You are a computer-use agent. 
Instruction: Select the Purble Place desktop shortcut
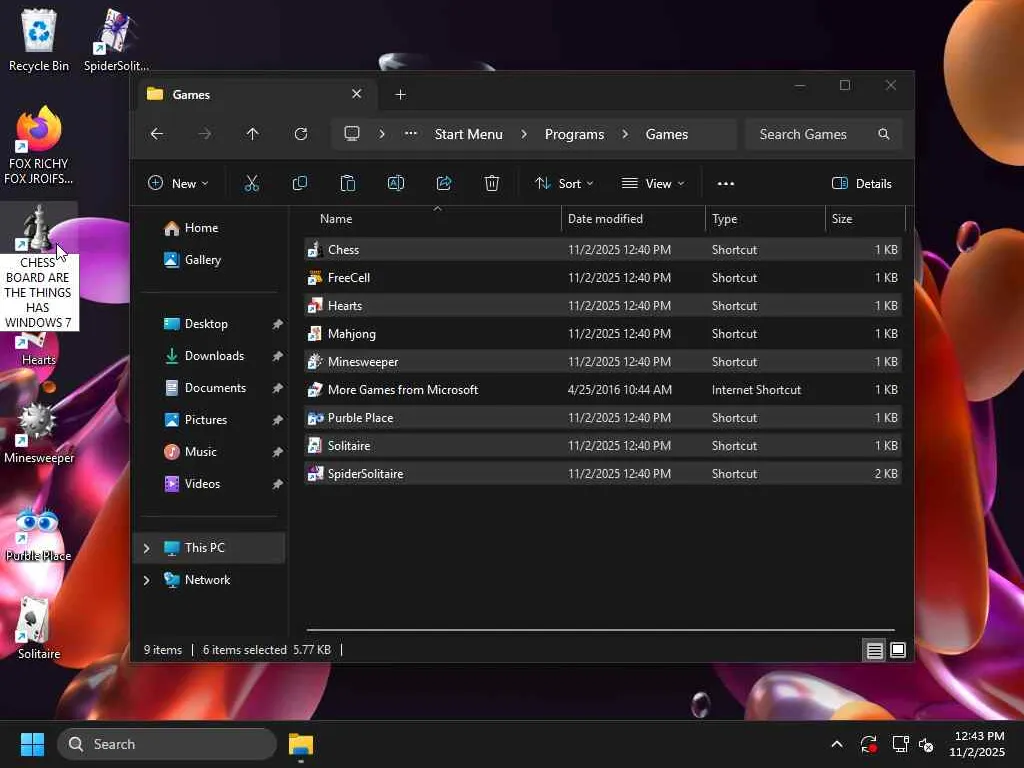pos(39,534)
